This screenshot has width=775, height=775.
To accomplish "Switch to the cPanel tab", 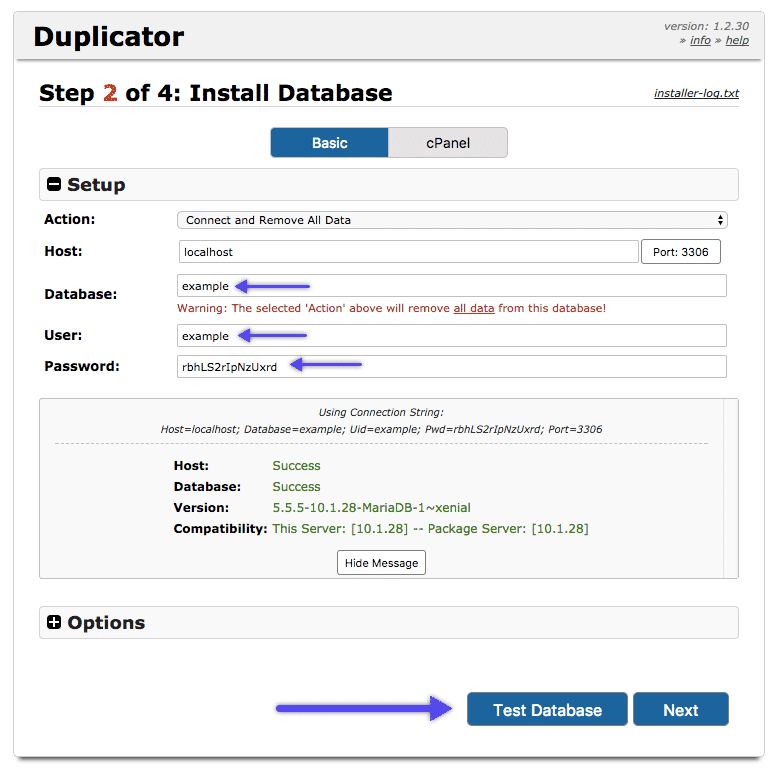I will (x=447, y=143).
